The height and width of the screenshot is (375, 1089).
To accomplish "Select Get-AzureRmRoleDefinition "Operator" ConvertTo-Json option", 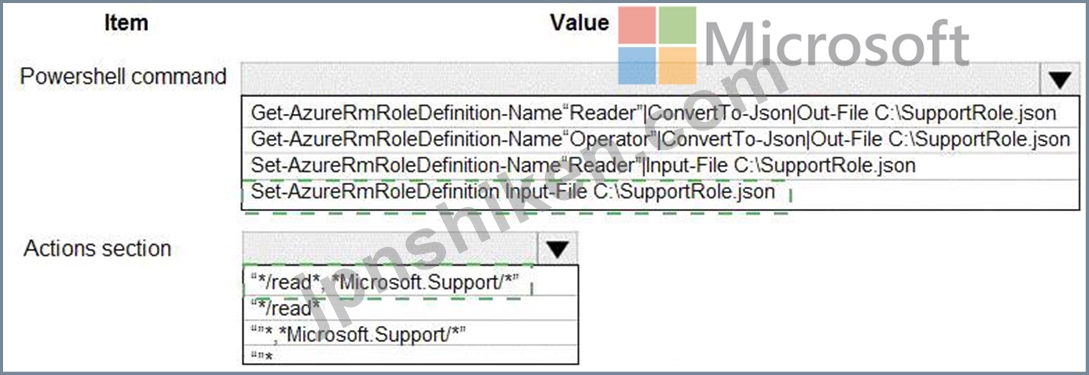I will click(x=660, y=140).
